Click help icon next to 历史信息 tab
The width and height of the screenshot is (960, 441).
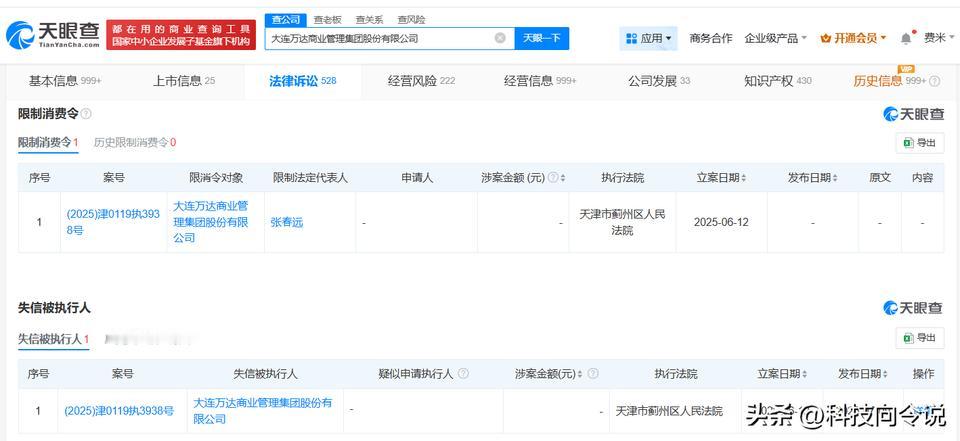point(935,81)
